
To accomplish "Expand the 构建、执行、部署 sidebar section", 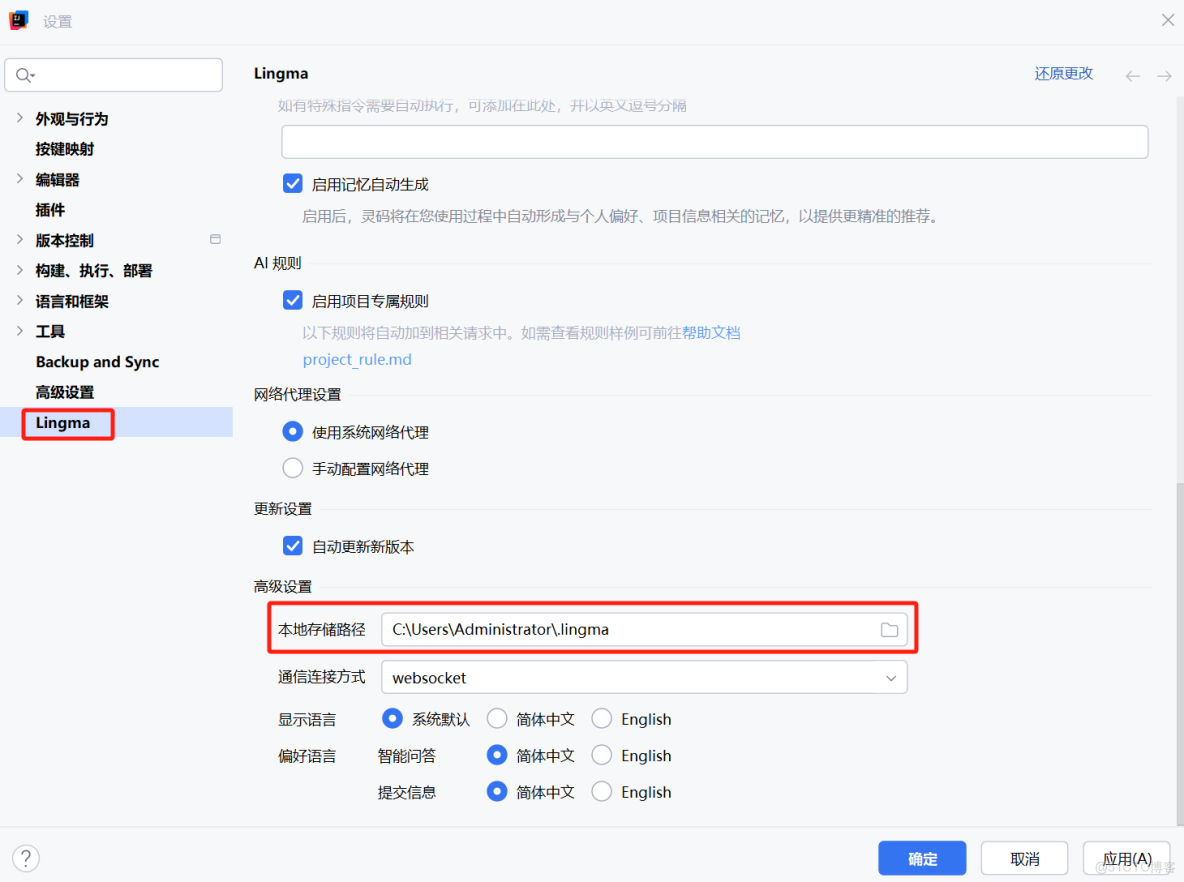I will click(19, 270).
